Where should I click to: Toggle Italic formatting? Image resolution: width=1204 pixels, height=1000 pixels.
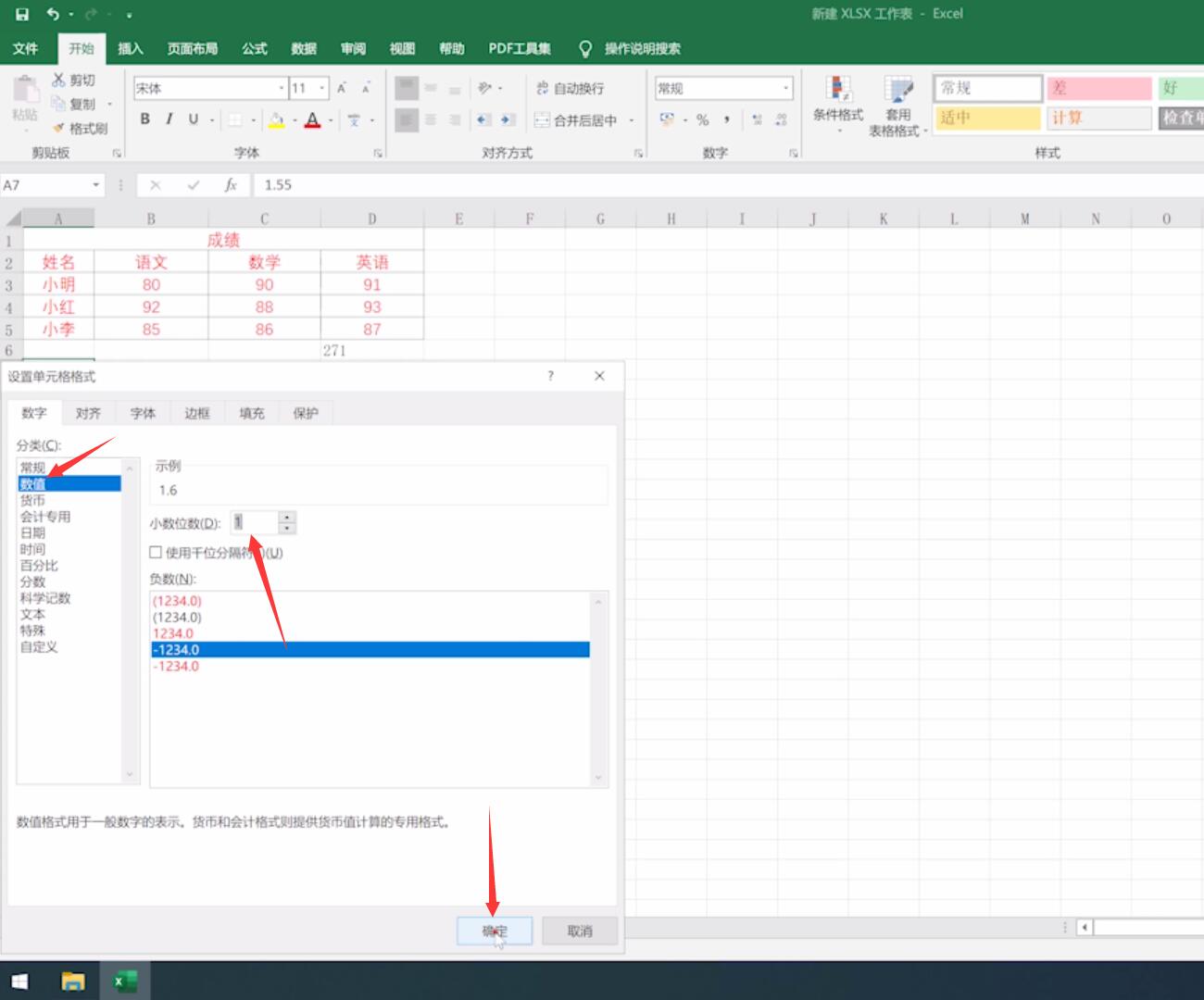[x=169, y=119]
